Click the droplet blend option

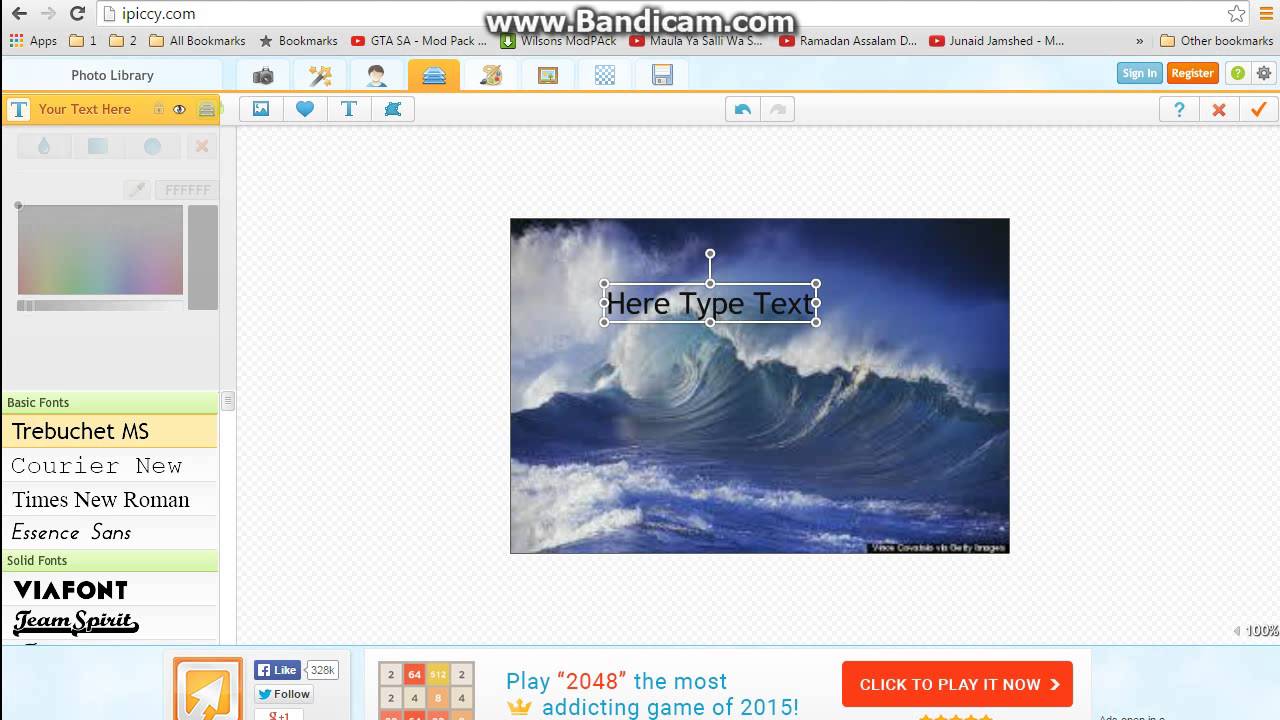pyautogui.click(x=44, y=146)
